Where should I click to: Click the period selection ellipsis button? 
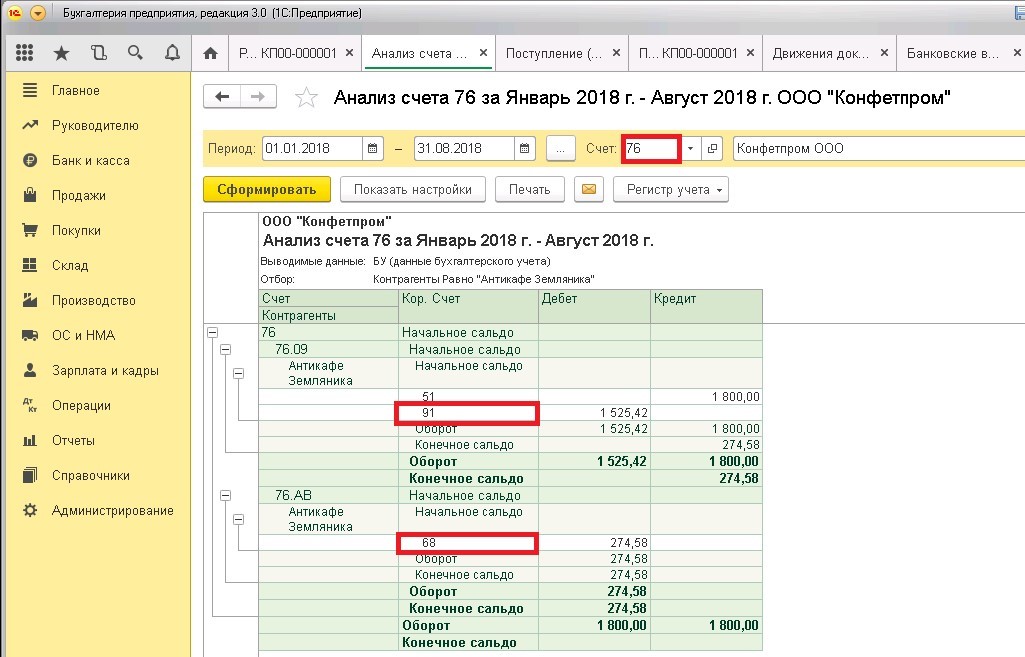click(x=560, y=148)
